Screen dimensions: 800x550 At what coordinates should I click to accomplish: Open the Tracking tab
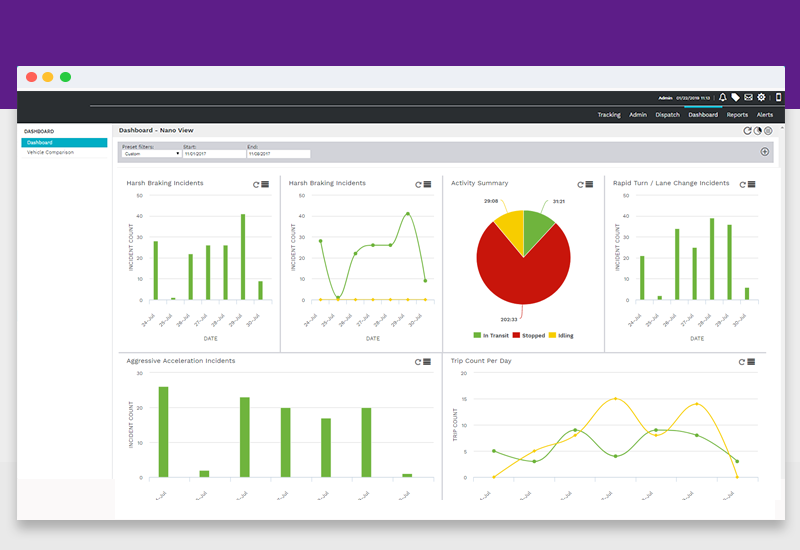pos(609,115)
